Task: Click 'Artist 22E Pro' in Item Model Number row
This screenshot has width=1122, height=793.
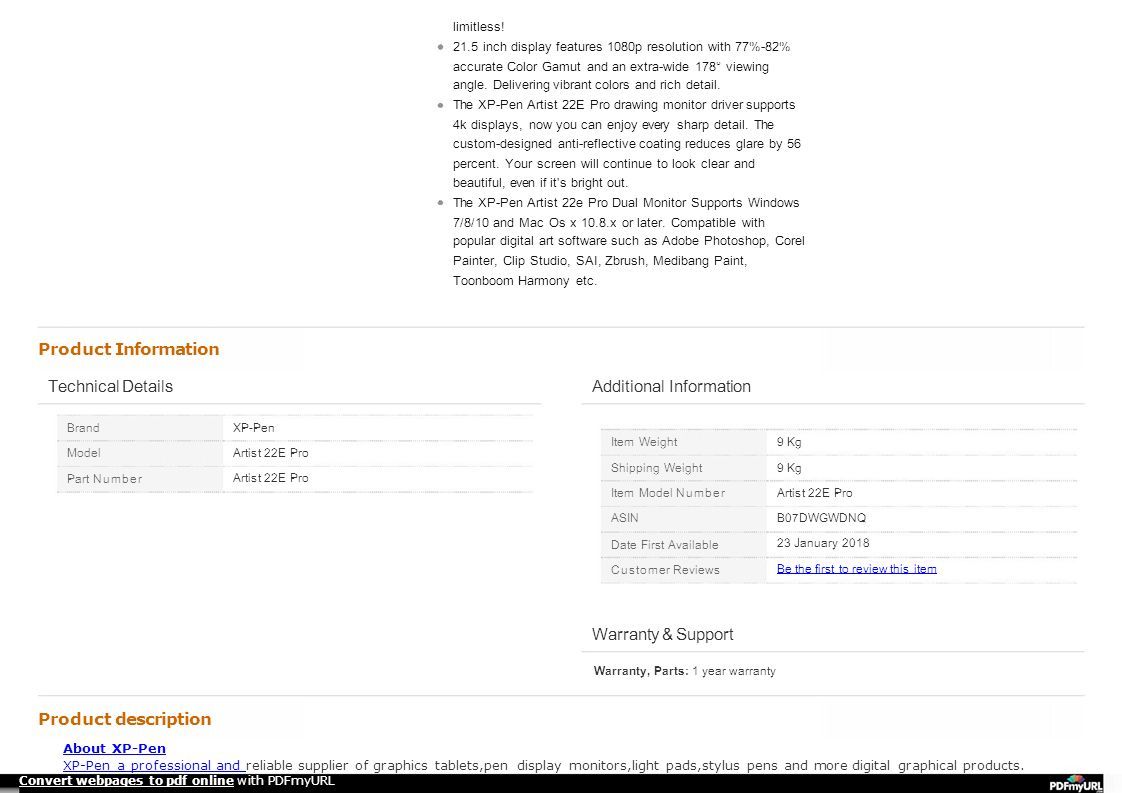Action: (815, 493)
